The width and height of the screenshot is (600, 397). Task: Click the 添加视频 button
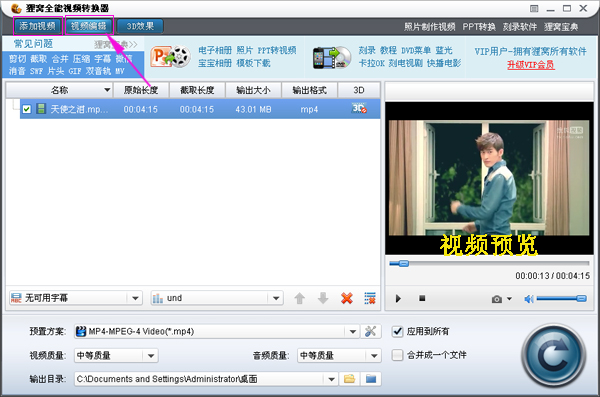(x=38, y=26)
